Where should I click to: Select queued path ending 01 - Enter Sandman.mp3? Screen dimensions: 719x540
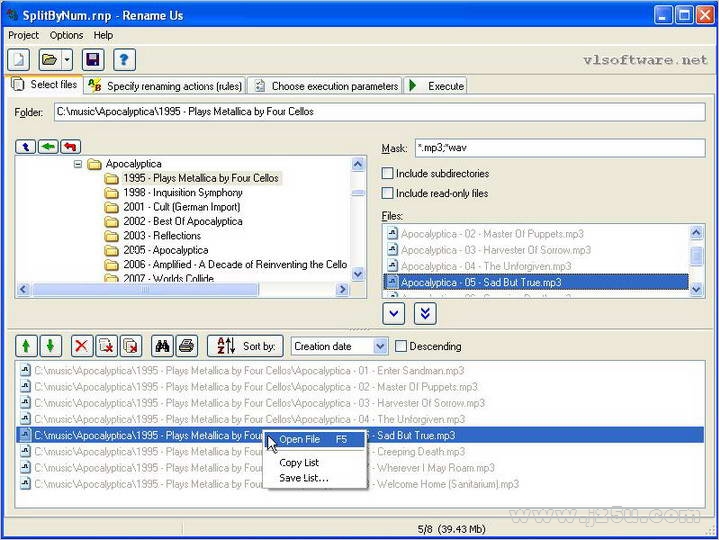[x=360, y=370]
